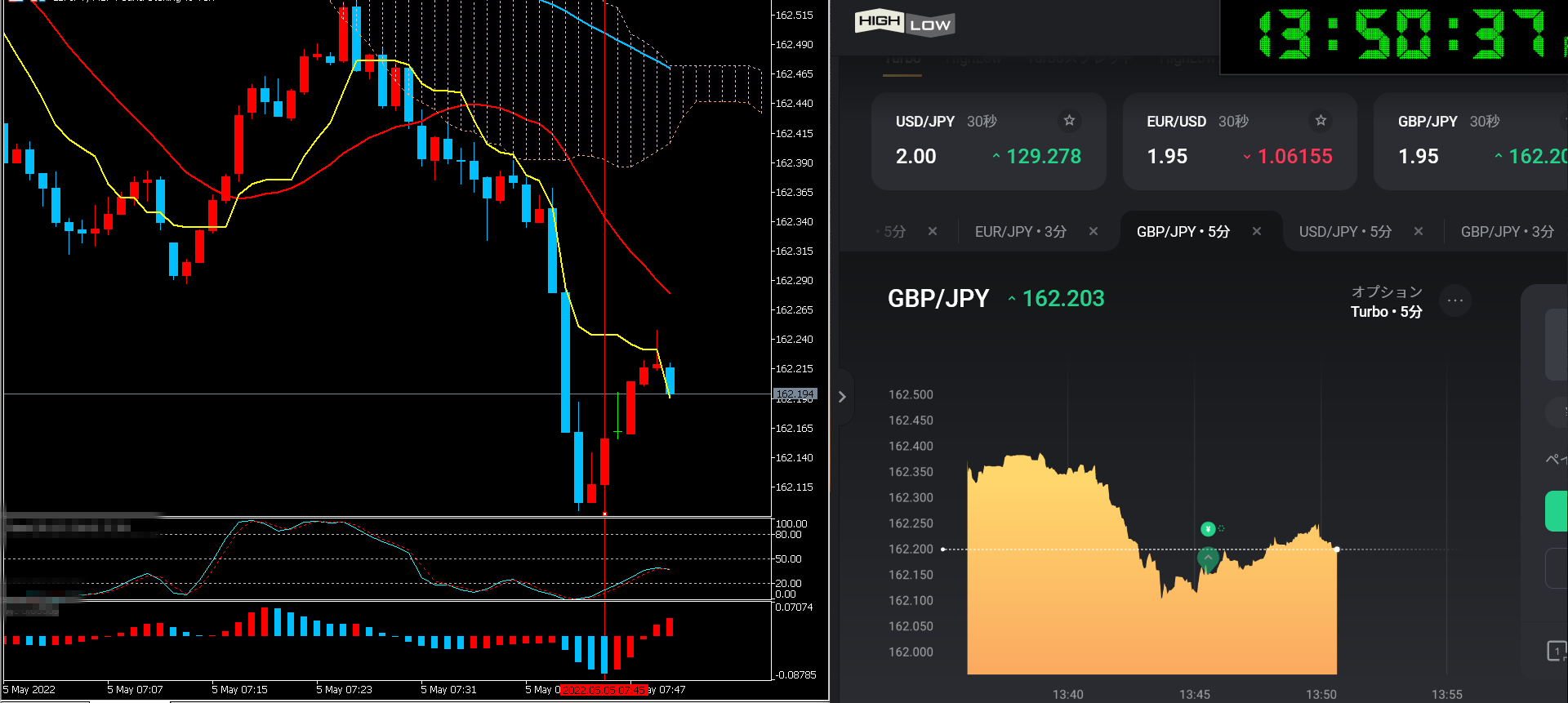Click the HighLow logo

pos(904,23)
